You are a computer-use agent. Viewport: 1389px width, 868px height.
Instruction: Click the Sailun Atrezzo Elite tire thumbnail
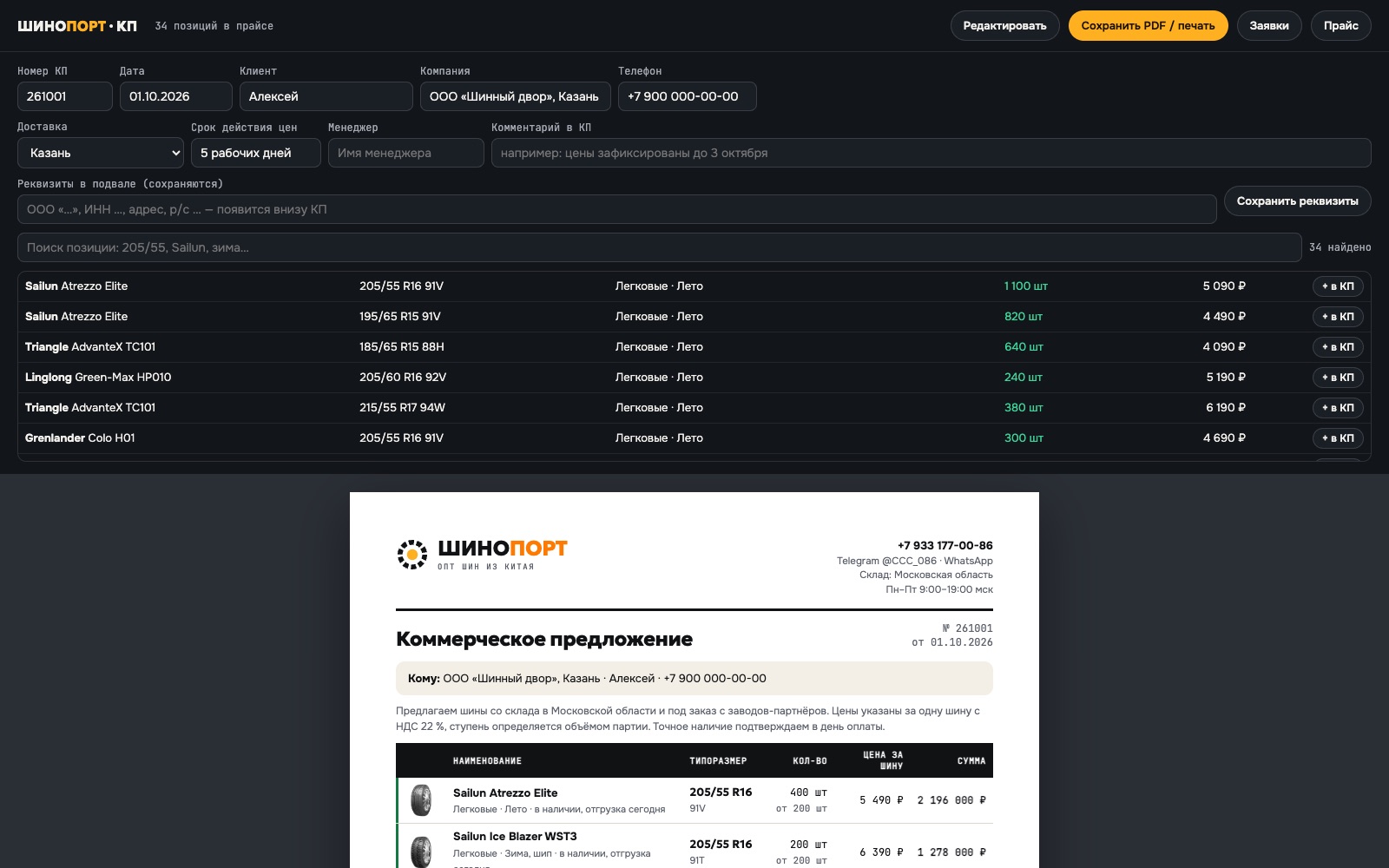(421, 800)
